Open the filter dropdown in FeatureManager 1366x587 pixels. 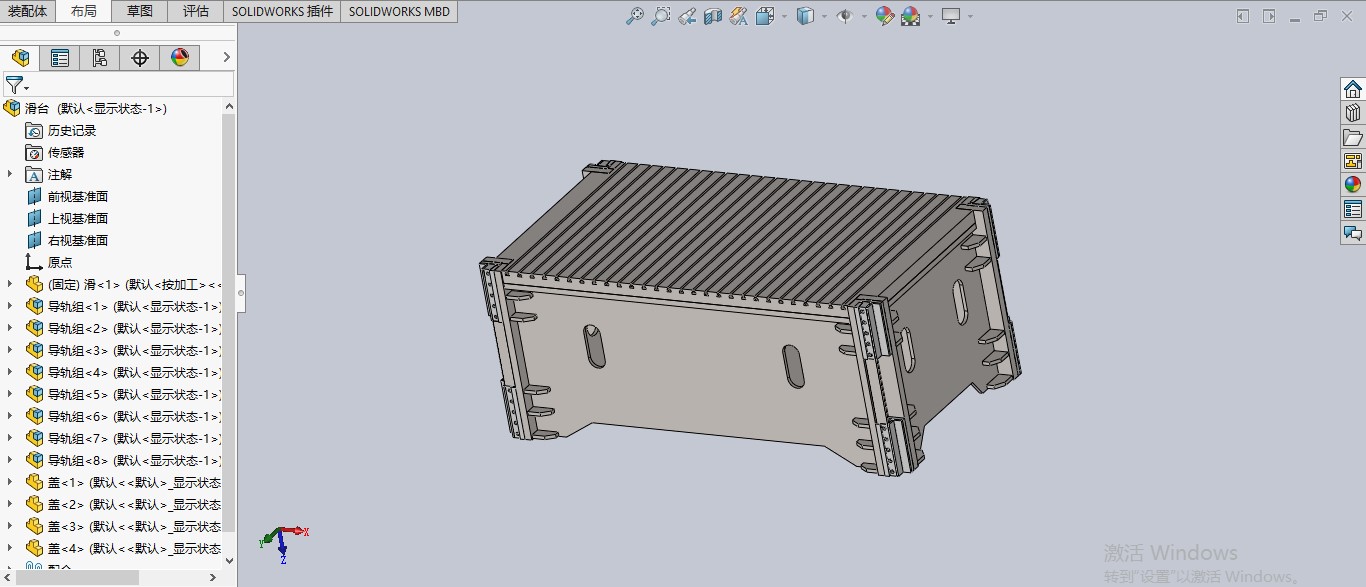click(x=26, y=85)
